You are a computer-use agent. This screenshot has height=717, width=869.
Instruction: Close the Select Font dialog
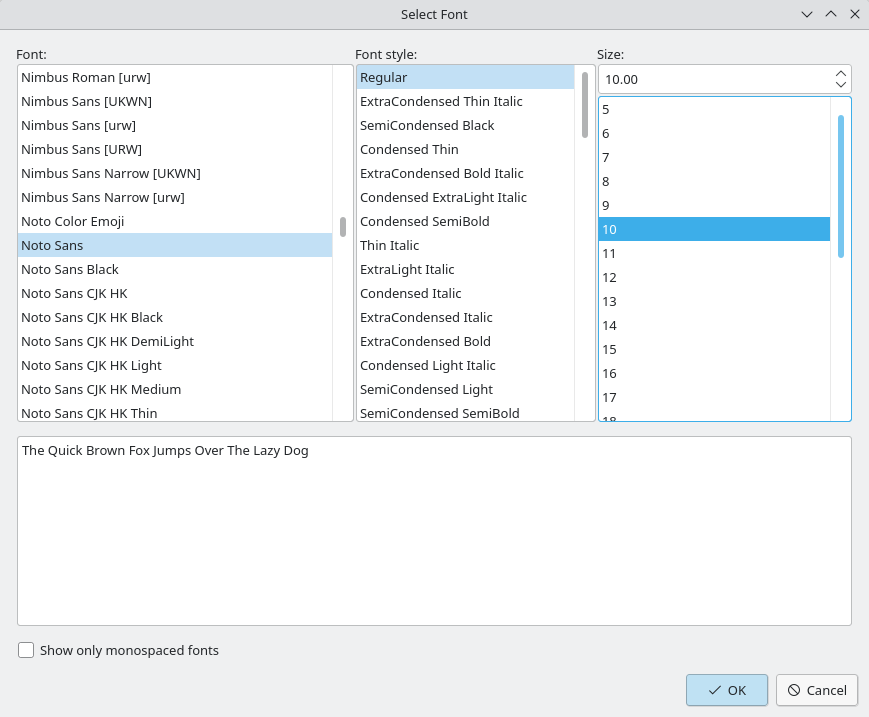pos(855,14)
